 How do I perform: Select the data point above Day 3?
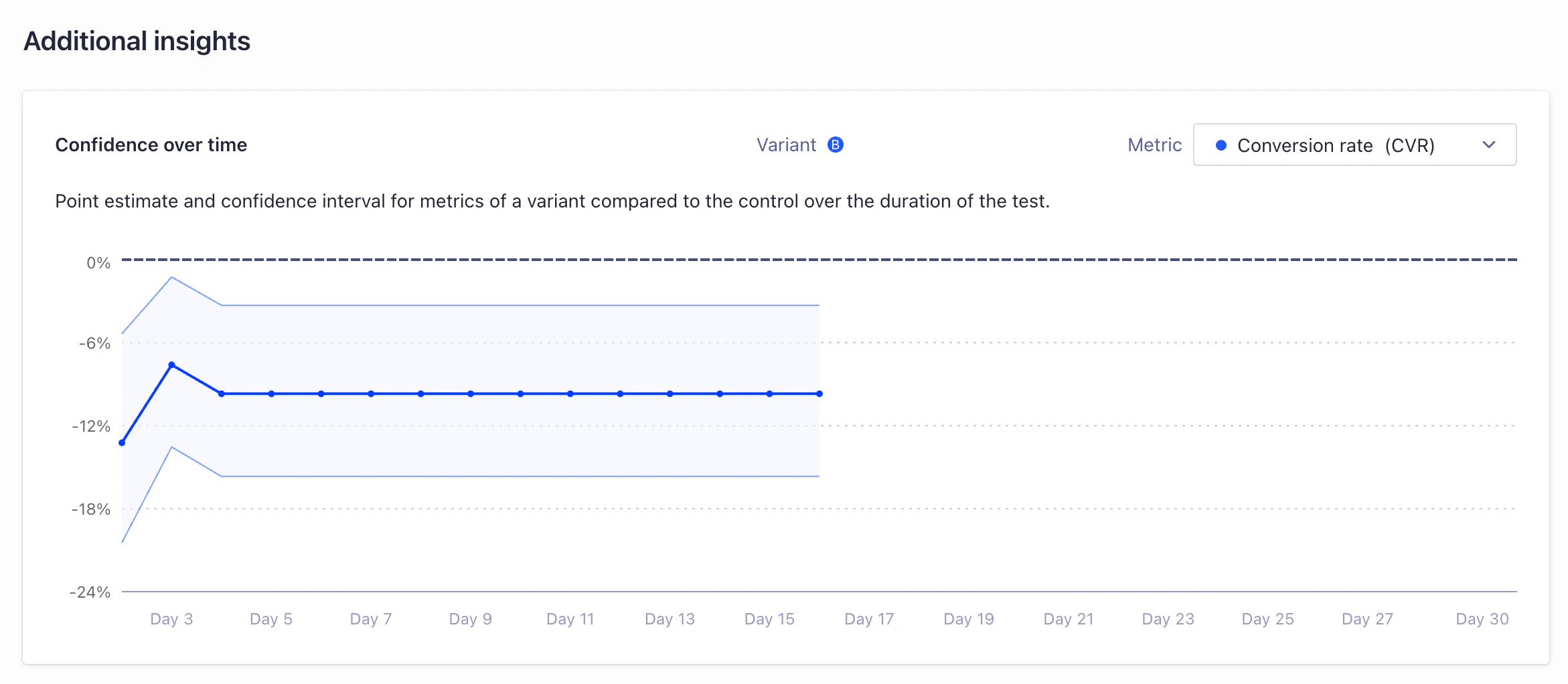[x=171, y=365]
